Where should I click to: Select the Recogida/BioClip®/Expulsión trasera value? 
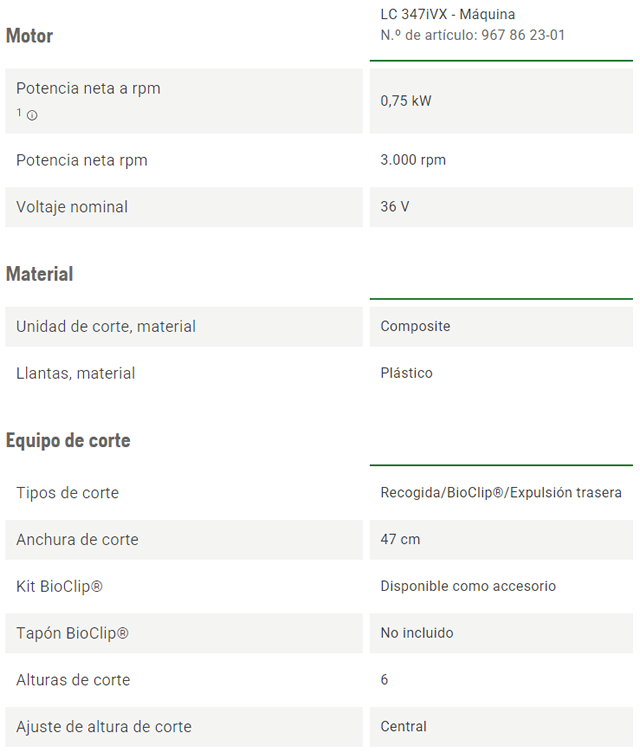pos(501,493)
